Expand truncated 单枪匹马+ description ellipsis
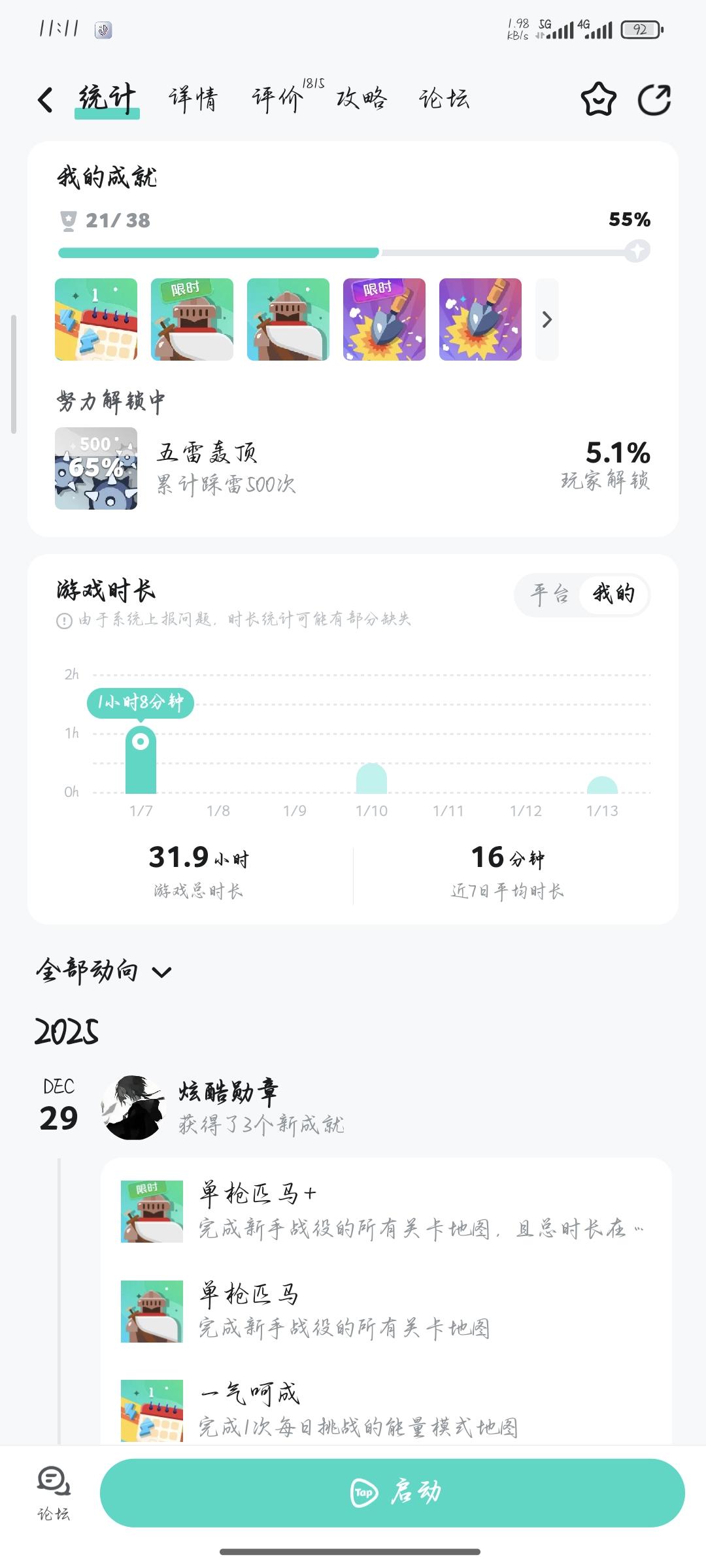Image resolution: width=706 pixels, height=1568 pixels. [x=638, y=1230]
